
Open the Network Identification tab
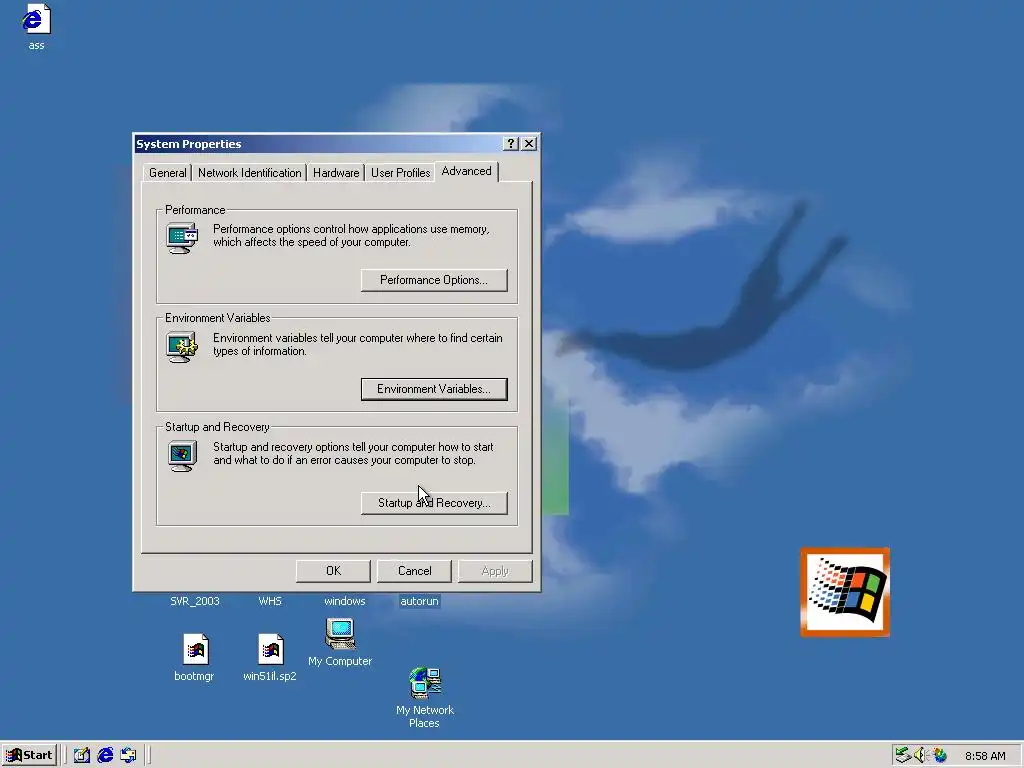(x=249, y=173)
